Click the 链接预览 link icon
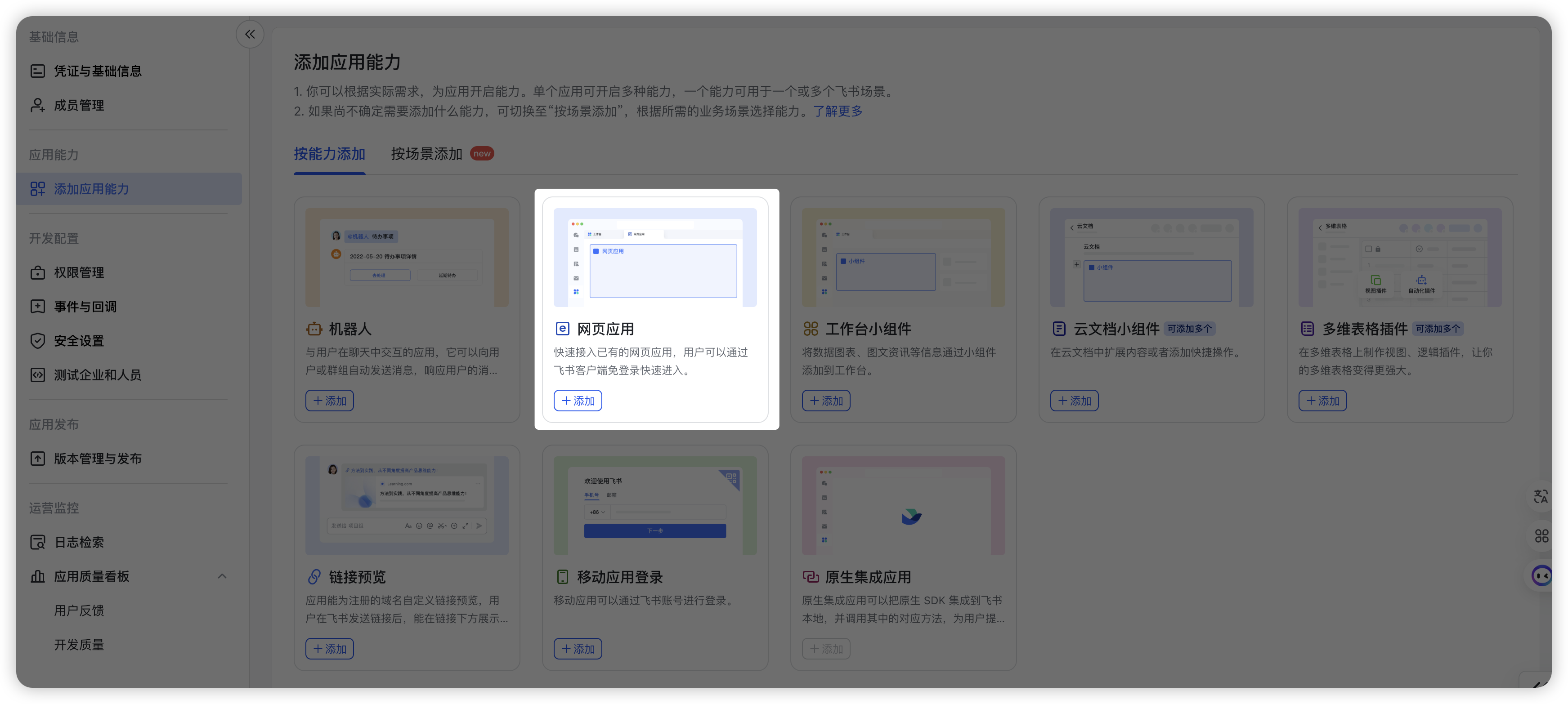Screen dimensions: 1568x704 point(314,577)
